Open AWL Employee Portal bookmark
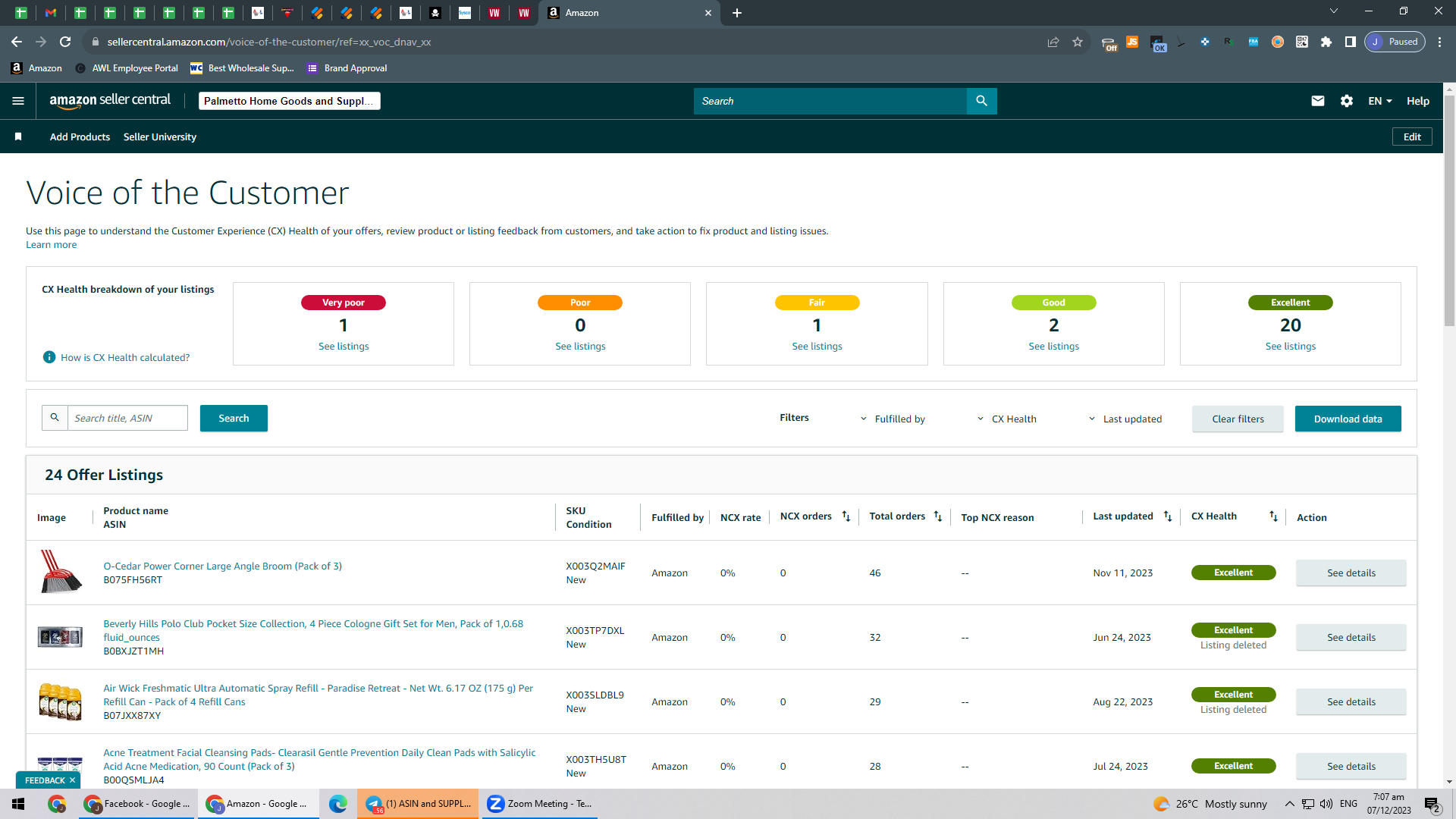This screenshot has width=1456, height=819. point(127,68)
